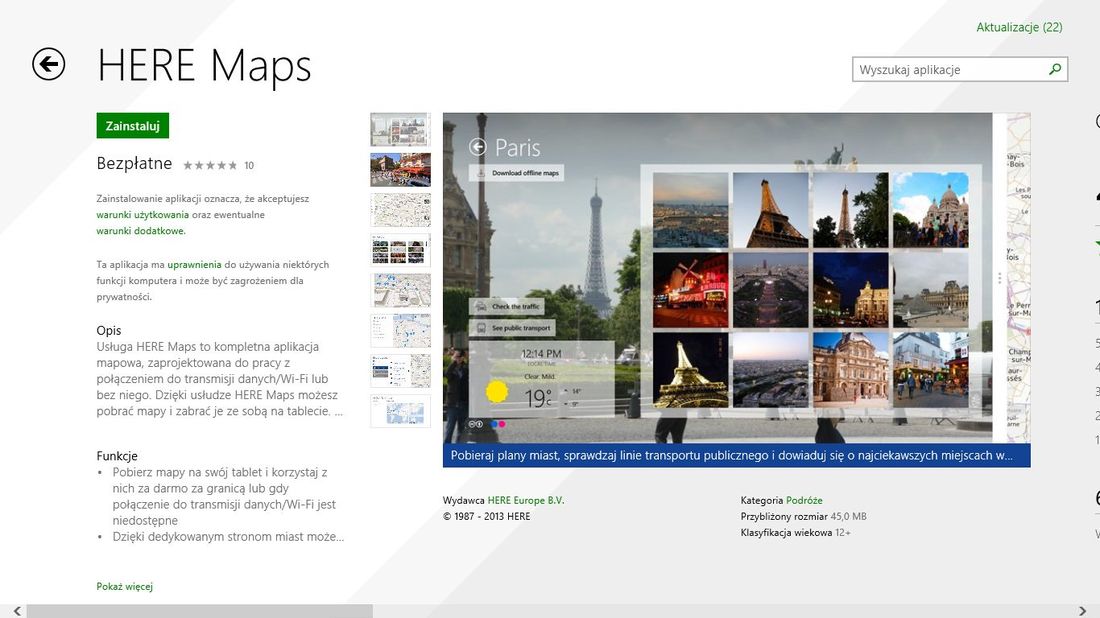Click the search magnifier icon
The image size is (1100, 618).
1054,69
